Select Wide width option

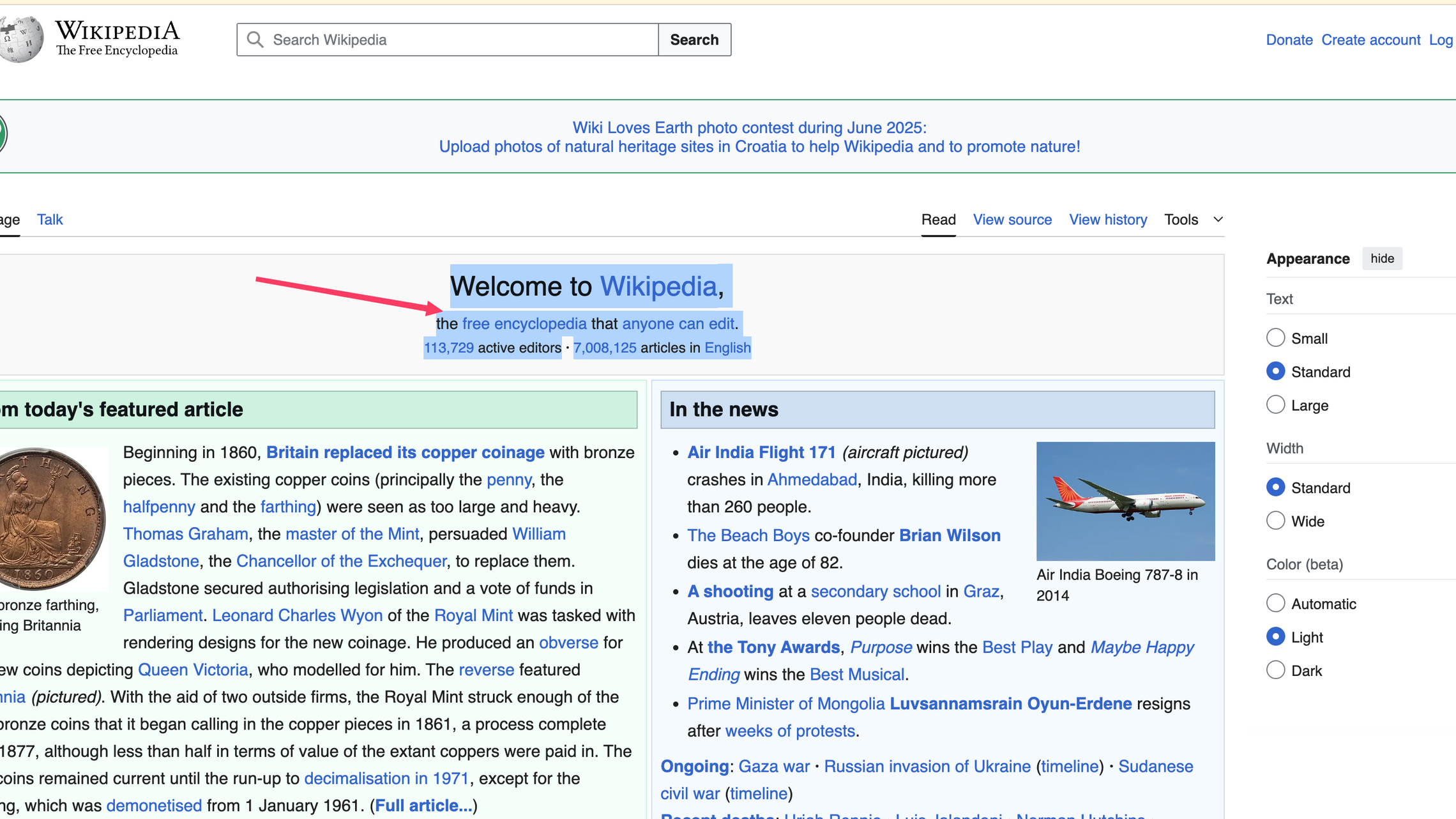[x=1275, y=521]
